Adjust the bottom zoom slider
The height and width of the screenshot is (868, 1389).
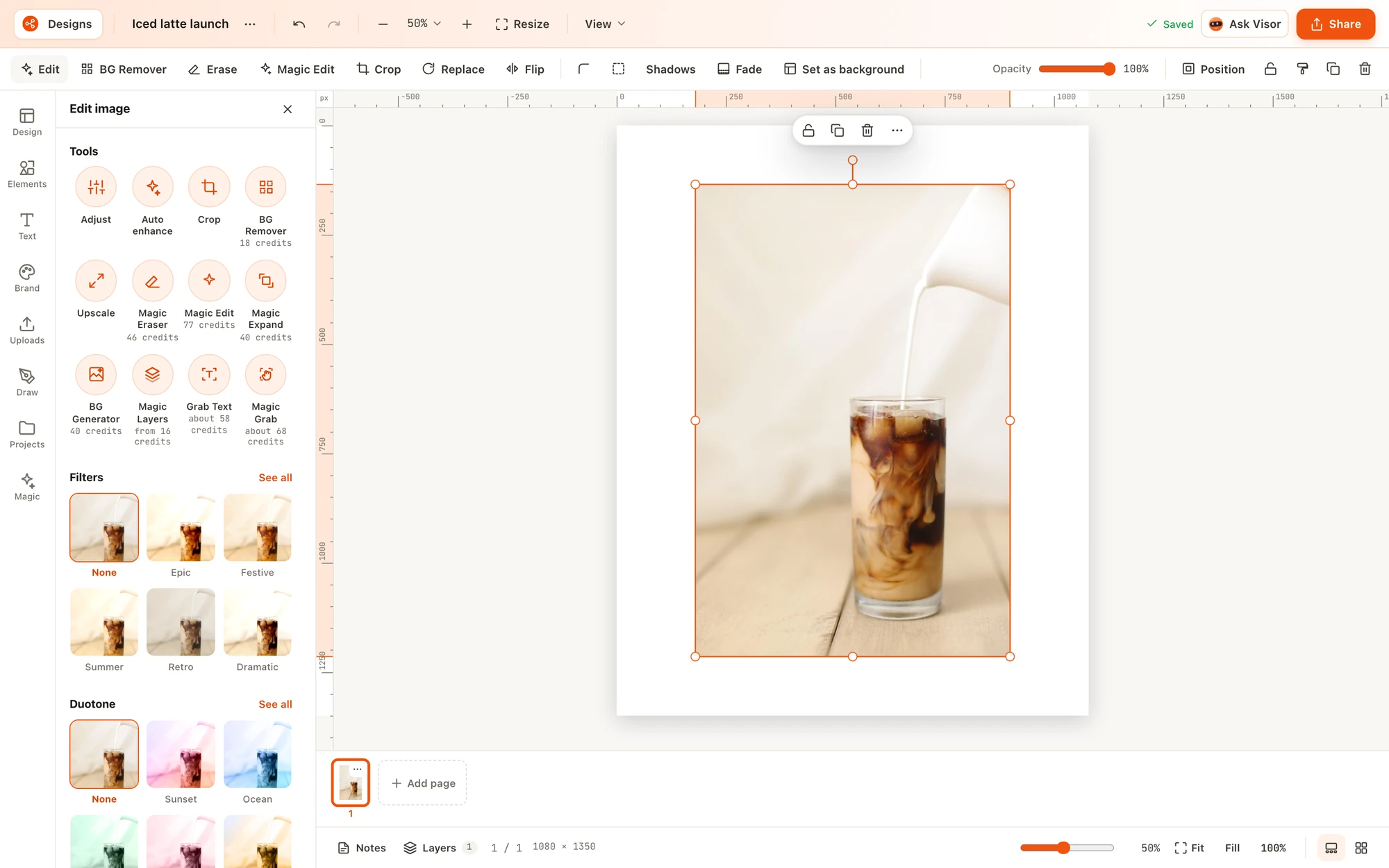(1067, 848)
